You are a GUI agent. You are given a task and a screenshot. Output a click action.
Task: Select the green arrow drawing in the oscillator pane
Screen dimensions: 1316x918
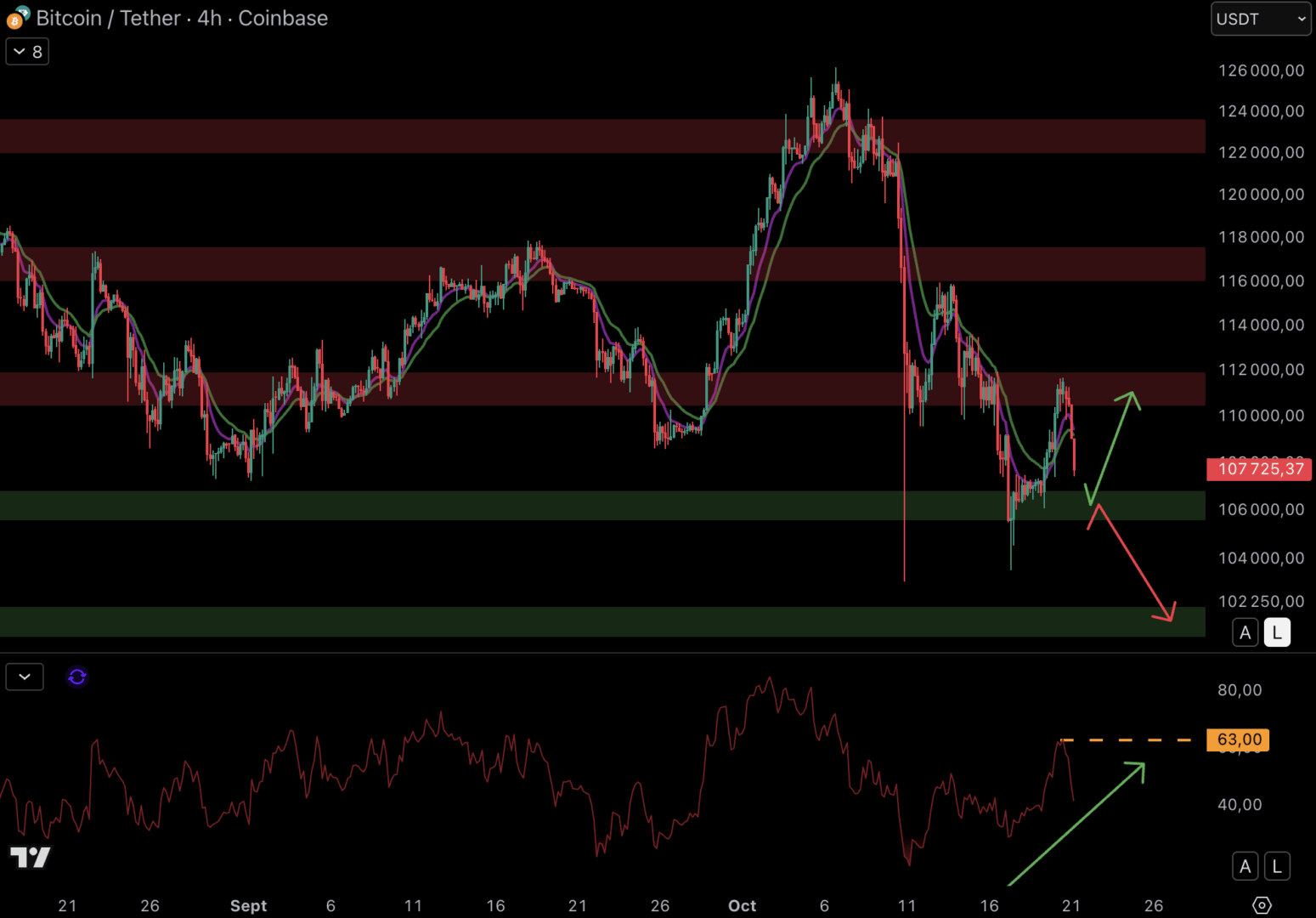pos(1077,824)
